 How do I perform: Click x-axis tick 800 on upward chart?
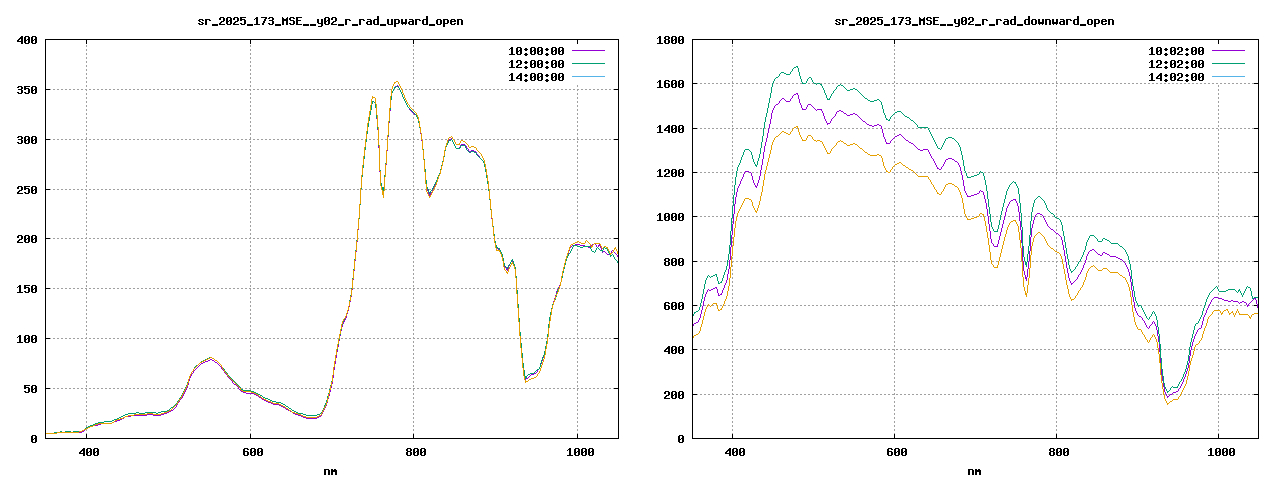coord(416,453)
